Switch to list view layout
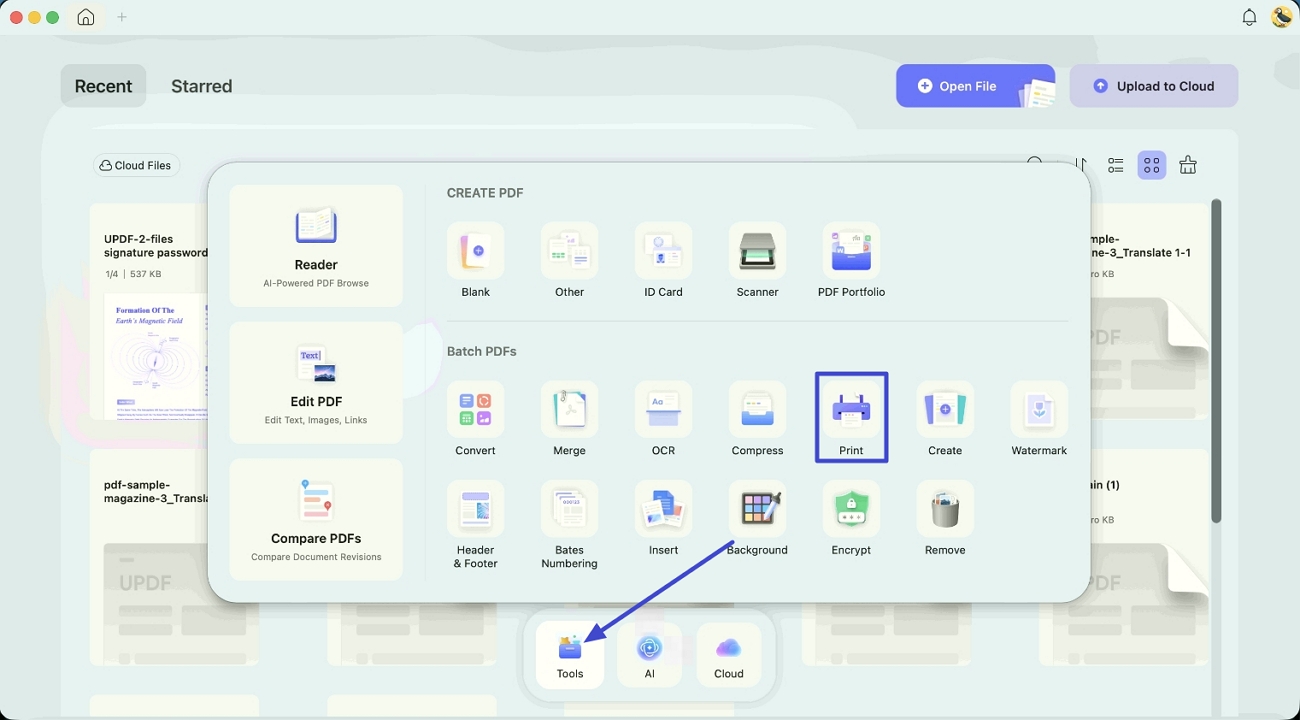 tap(1116, 165)
